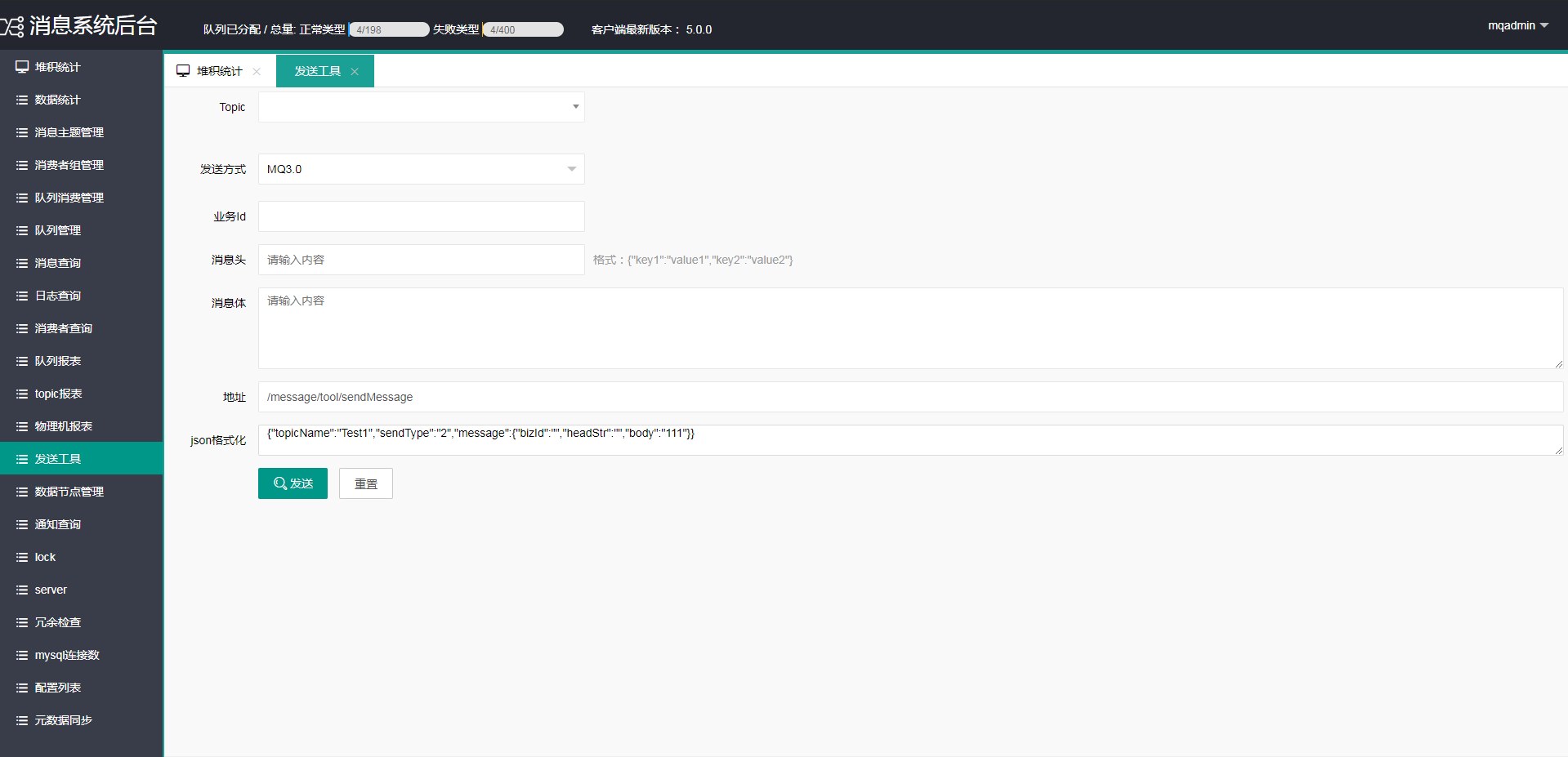Open mysql连接数 menu item
1568x757 pixels.
82,655
